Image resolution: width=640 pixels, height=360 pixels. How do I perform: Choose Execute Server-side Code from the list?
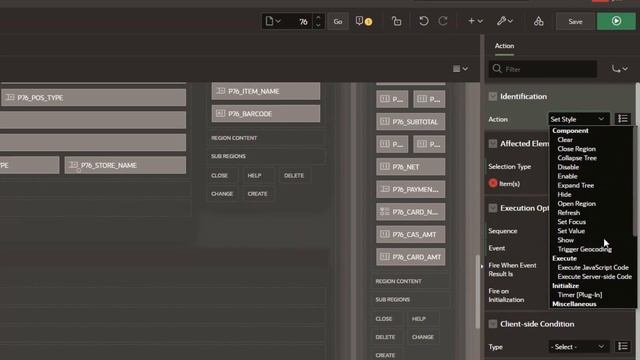point(594,277)
